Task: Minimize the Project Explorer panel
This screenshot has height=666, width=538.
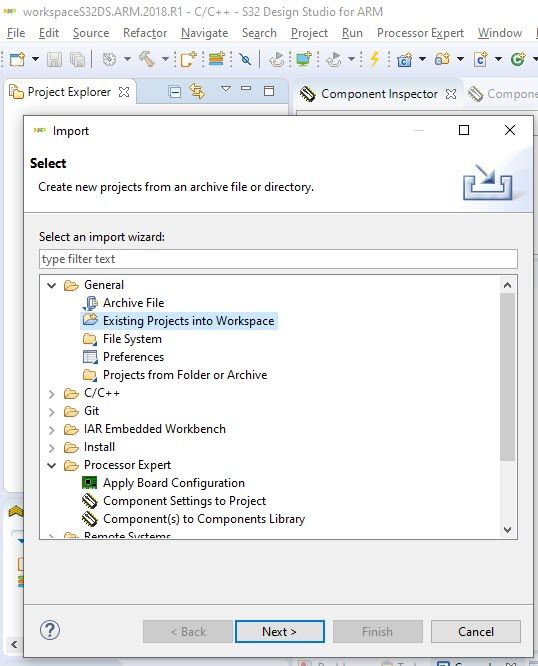Action: 246,89
